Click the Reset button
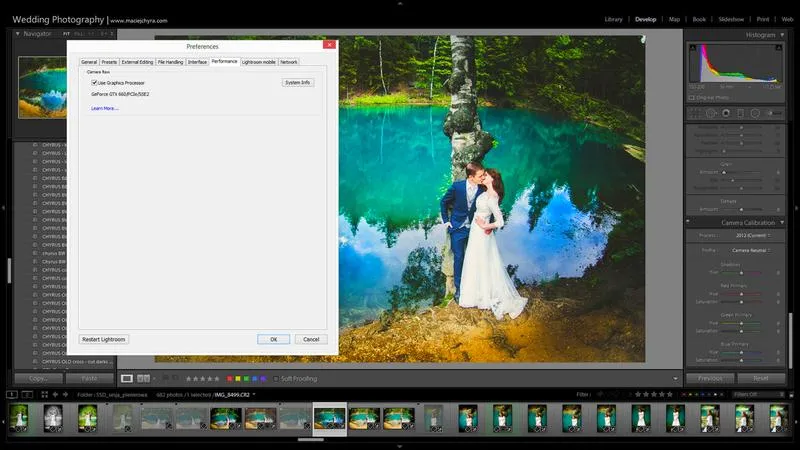Image resolution: width=800 pixels, height=450 pixels. tap(760, 378)
